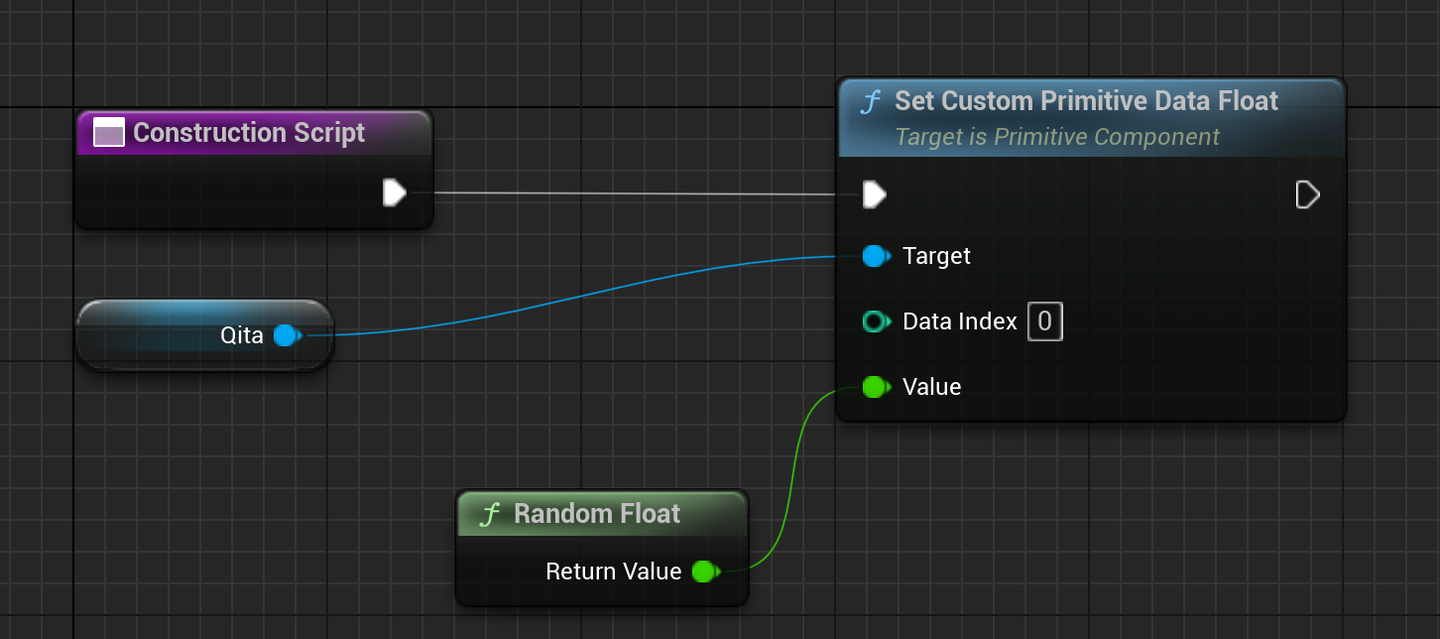Click the blue Target input pin

coord(875,257)
